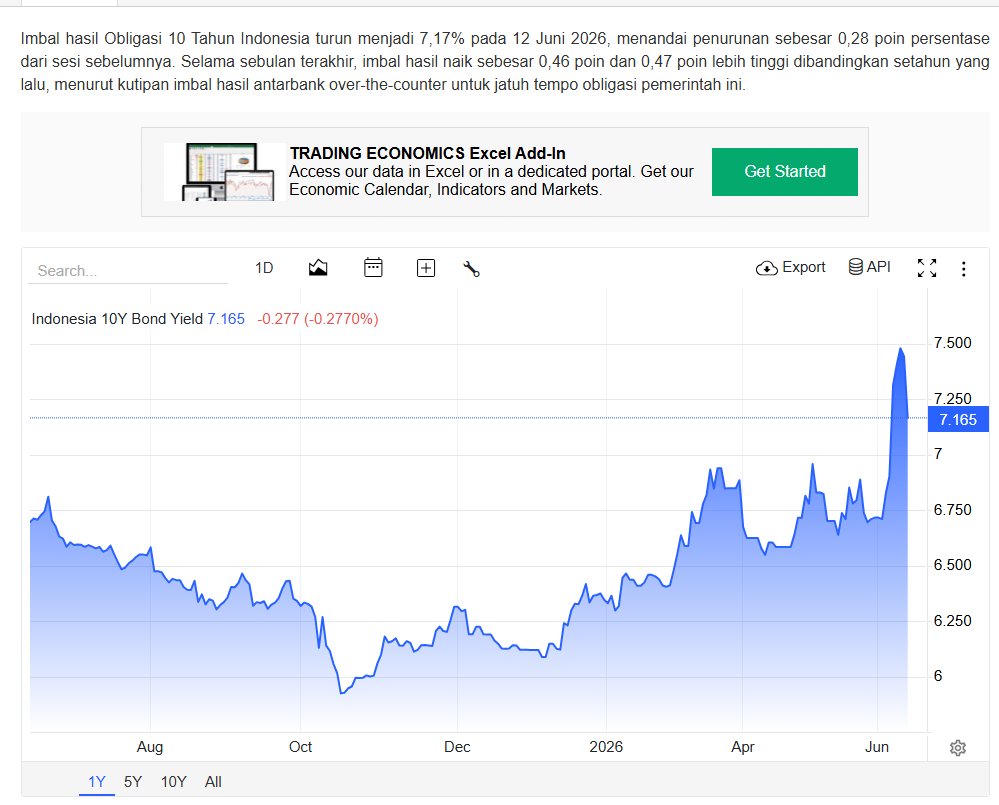Click the 6.750 axis value
The height and width of the screenshot is (805, 999).
(952, 510)
